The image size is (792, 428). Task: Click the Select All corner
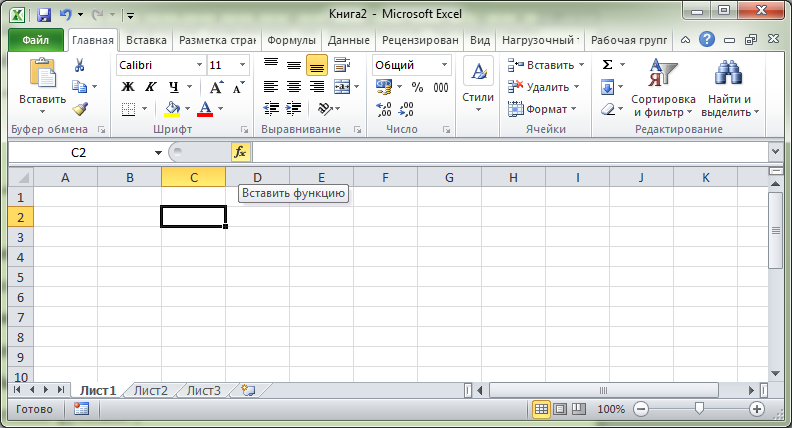coord(21,177)
